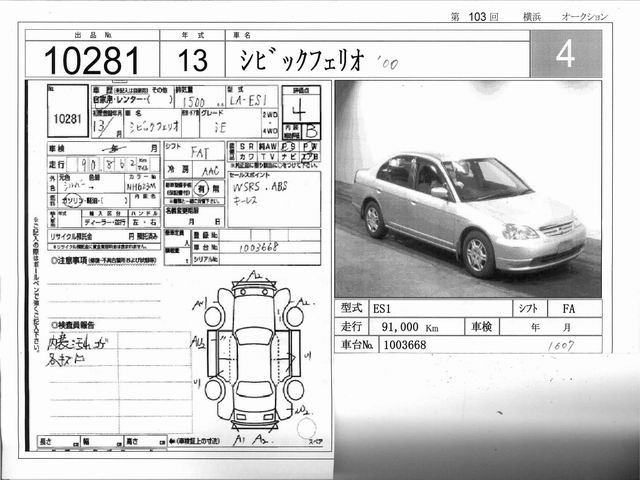The height and width of the screenshot is (480, 640).
Task: Select the sales point text WSRS . ABS
Action: [x=260, y=187]
